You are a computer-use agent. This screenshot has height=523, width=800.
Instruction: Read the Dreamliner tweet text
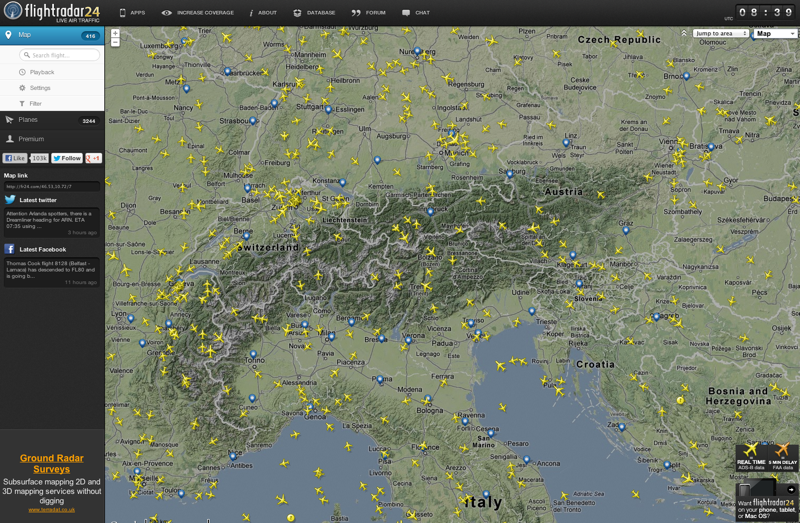click(49, 220)
